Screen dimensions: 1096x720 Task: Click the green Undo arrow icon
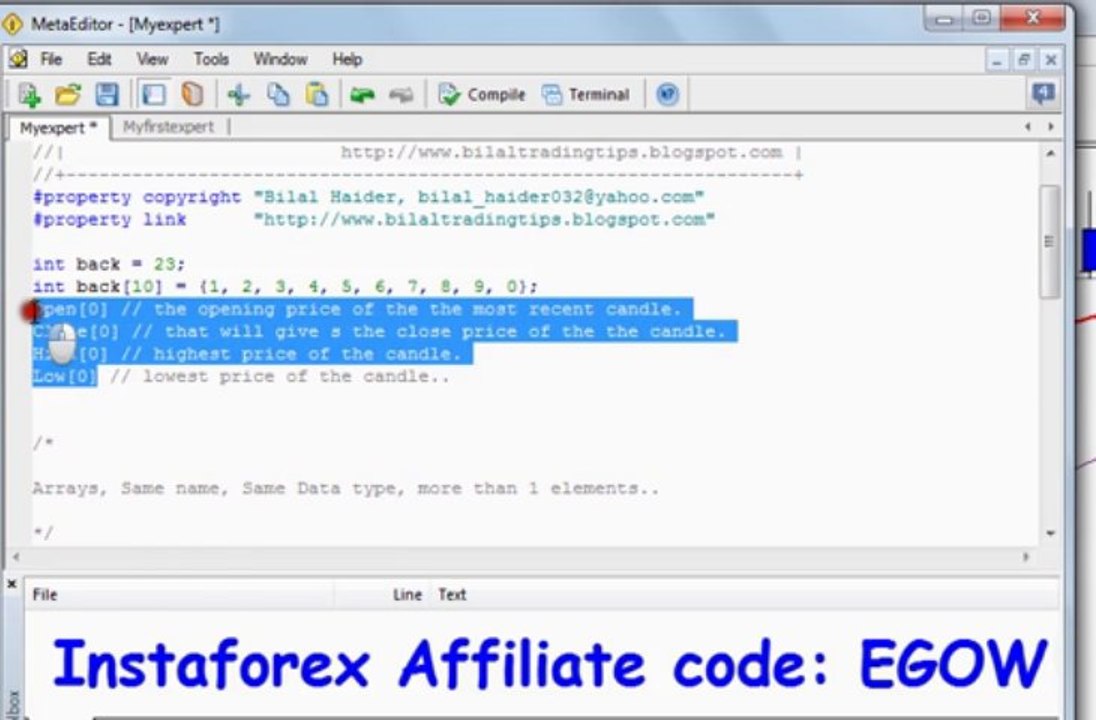click(x=362, y=94)
